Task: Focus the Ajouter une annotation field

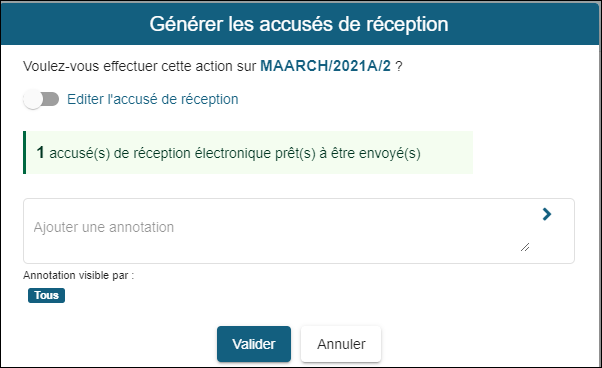Action: click(x=276, y=231)
